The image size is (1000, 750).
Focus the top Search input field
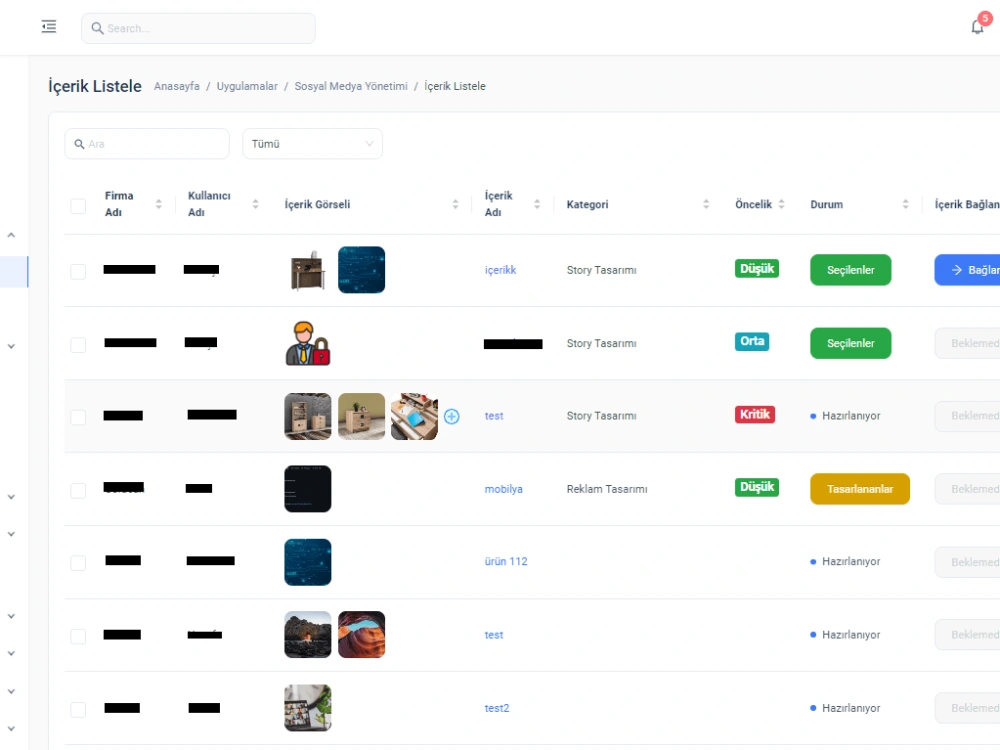click(198, 29)
